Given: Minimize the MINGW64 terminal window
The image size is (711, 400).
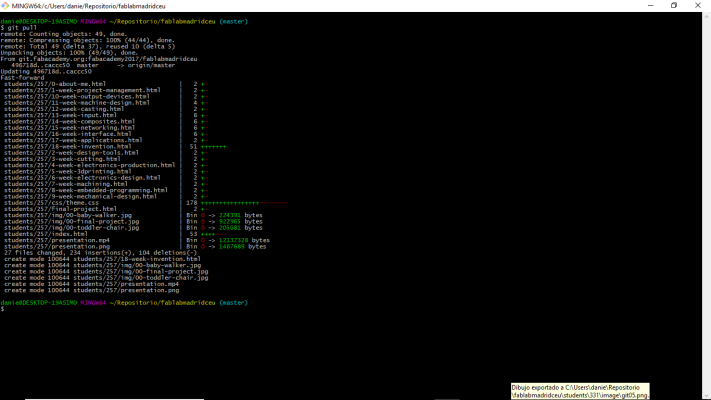Looking at the screenshot, I should [650, 5].
